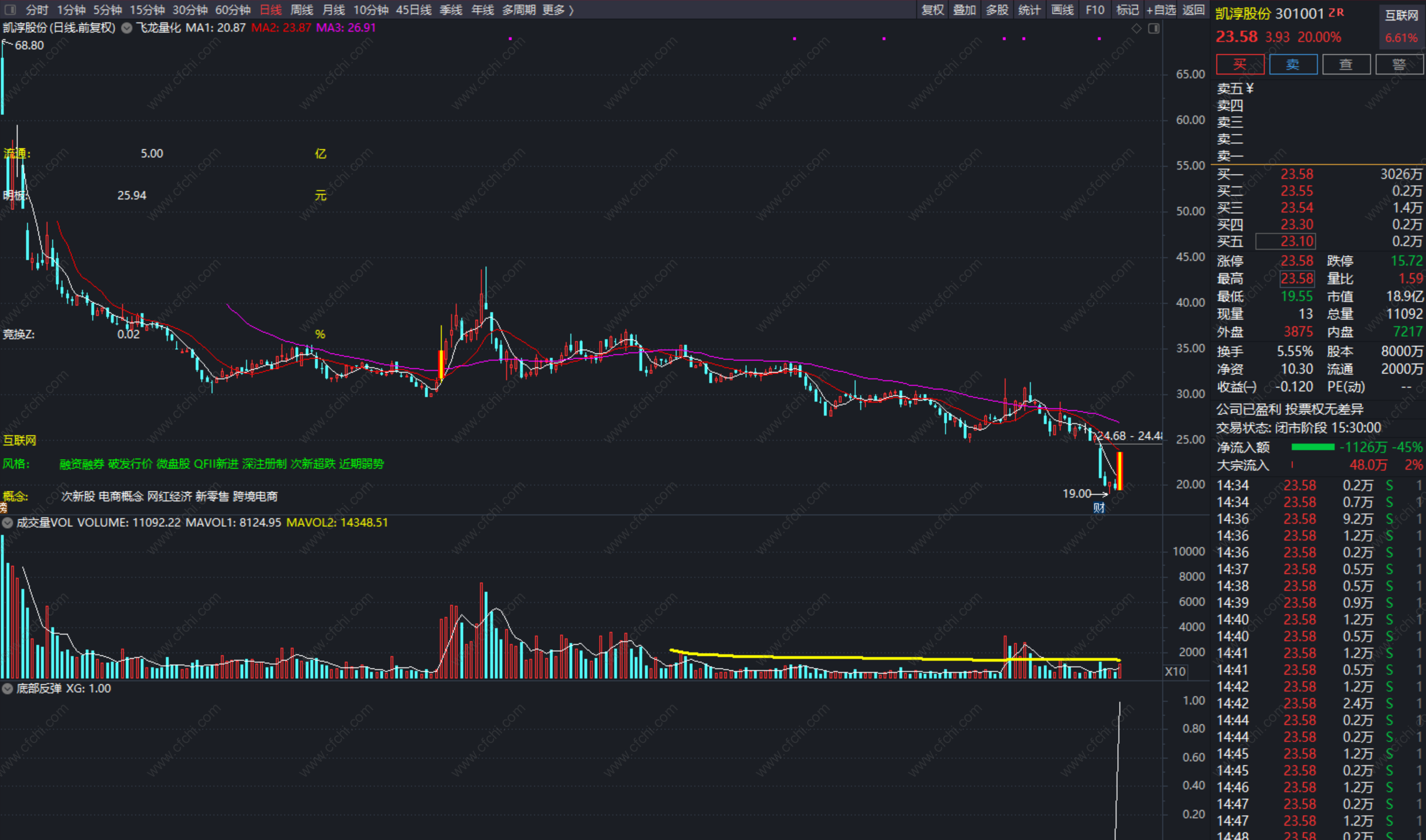Screen dimensions: 1426x840
Task: Expand the 底部反弹 indicator dropdown
Action: point(7,688)
